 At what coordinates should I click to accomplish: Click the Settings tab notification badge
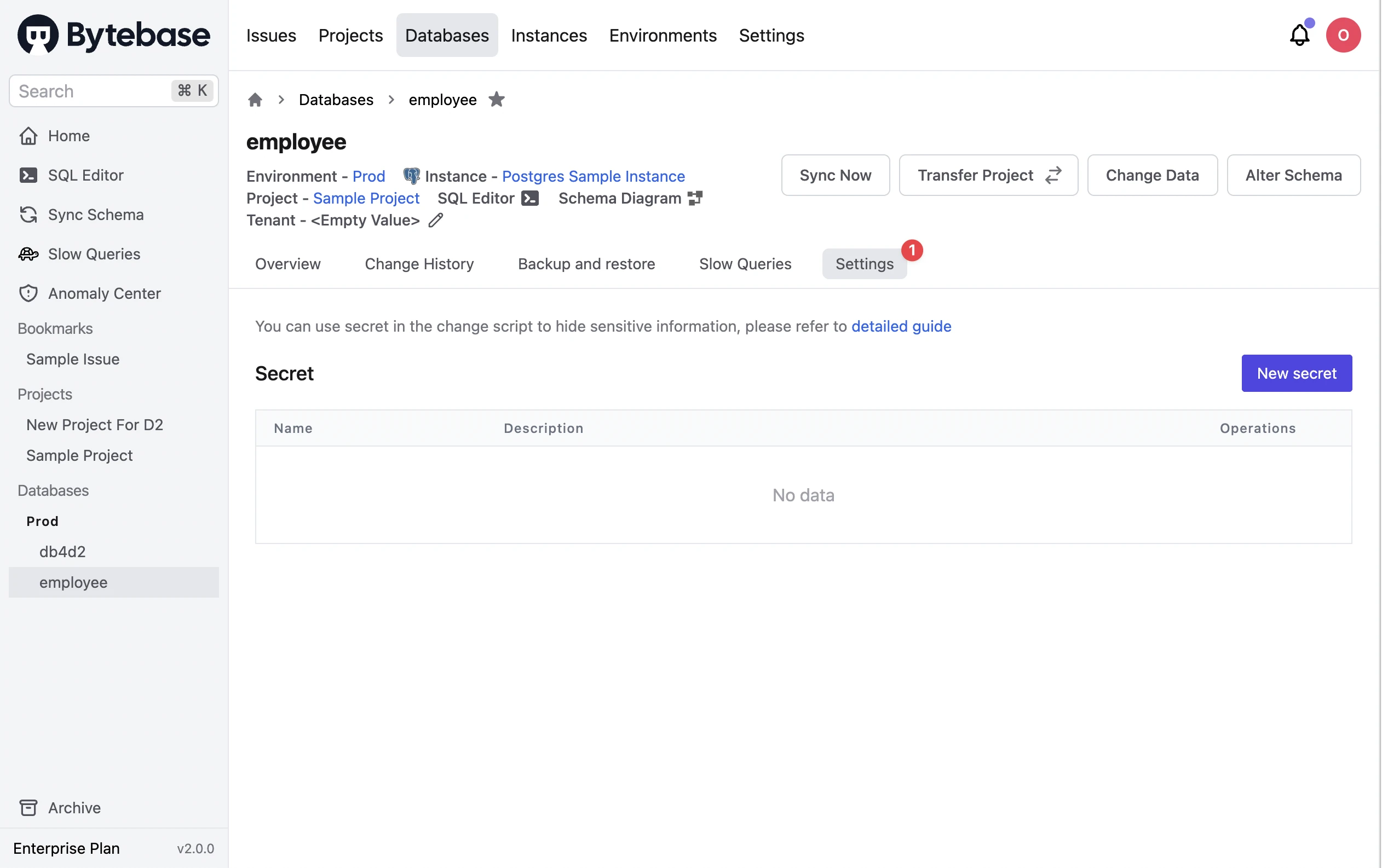pos(912,250)
